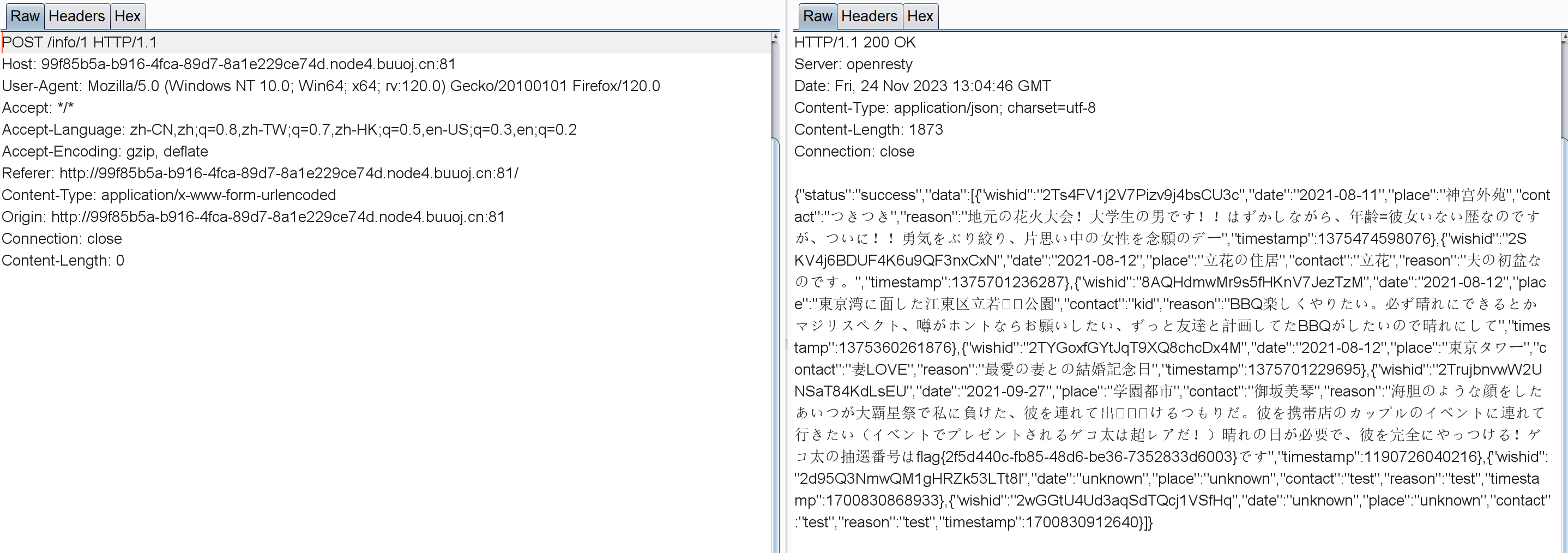The height and width of the screenshot is (553, 1568).
Task: Click the 'Content-Length: 1873' header
Action: [x=869, y=130]
